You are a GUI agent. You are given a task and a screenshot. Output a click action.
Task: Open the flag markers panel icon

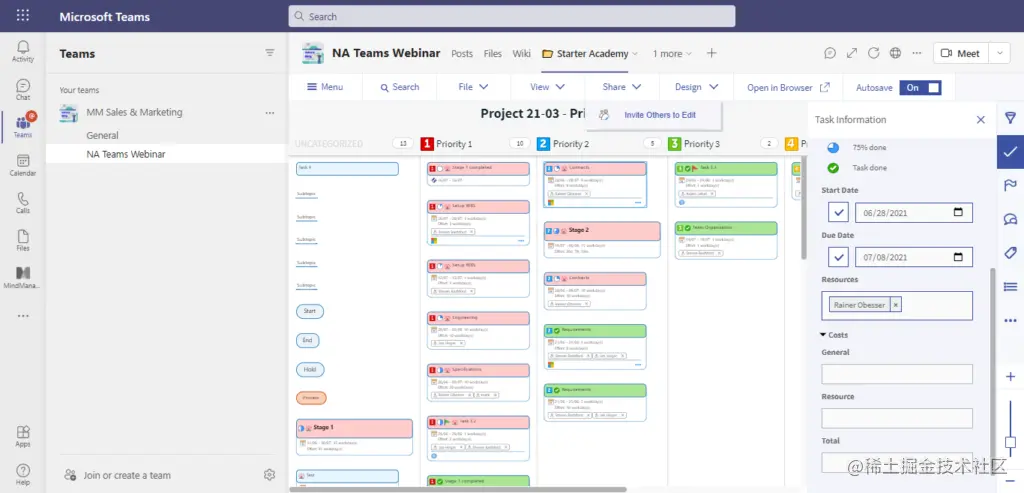click(1010, 185)
